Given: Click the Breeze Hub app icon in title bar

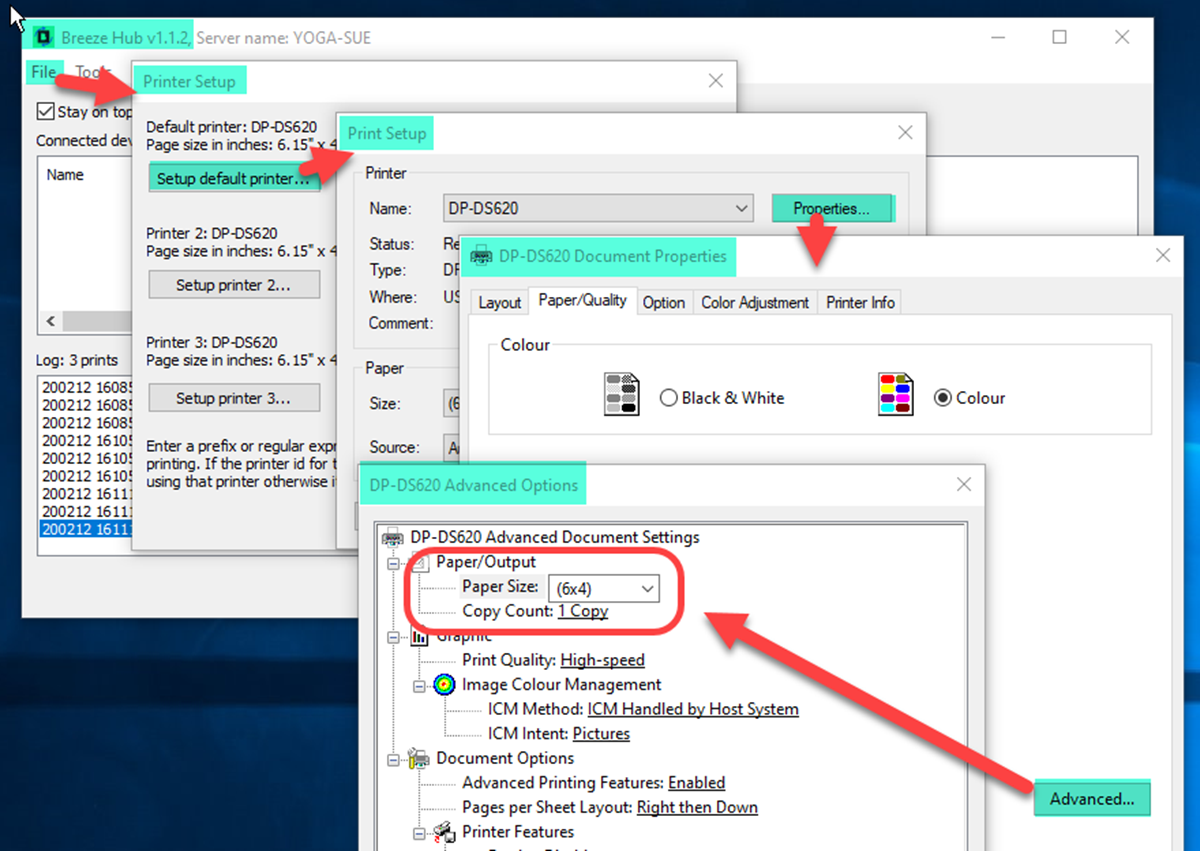Looking at the screenshot, I should click(43, 38).
